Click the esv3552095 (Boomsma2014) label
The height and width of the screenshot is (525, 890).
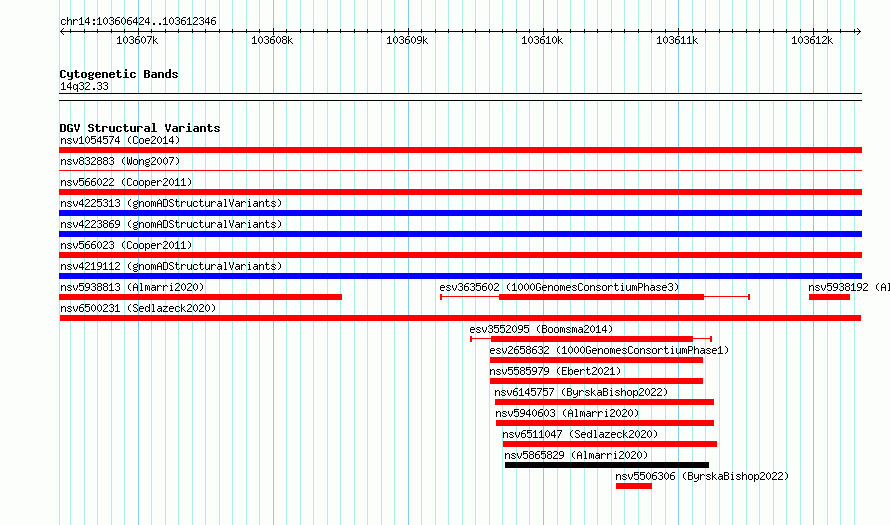click(541, 329)
